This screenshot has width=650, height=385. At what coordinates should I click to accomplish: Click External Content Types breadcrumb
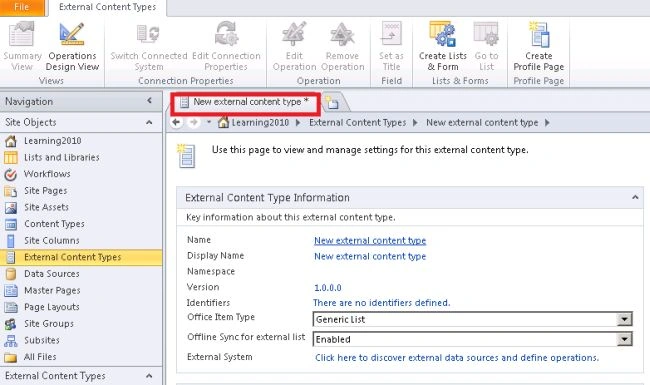tap(357, 123)
